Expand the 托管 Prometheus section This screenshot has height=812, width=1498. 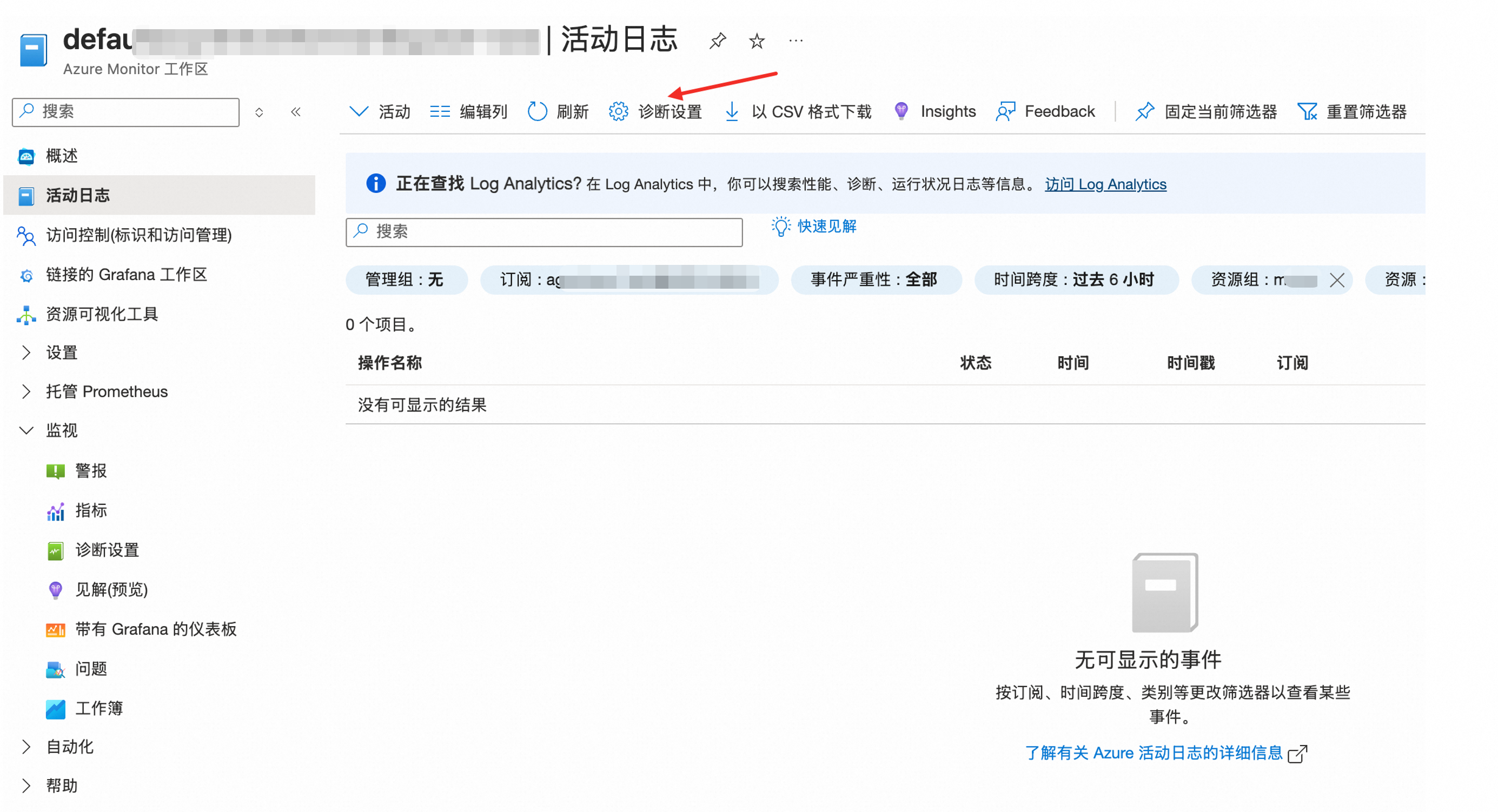[x=26, y=391]
